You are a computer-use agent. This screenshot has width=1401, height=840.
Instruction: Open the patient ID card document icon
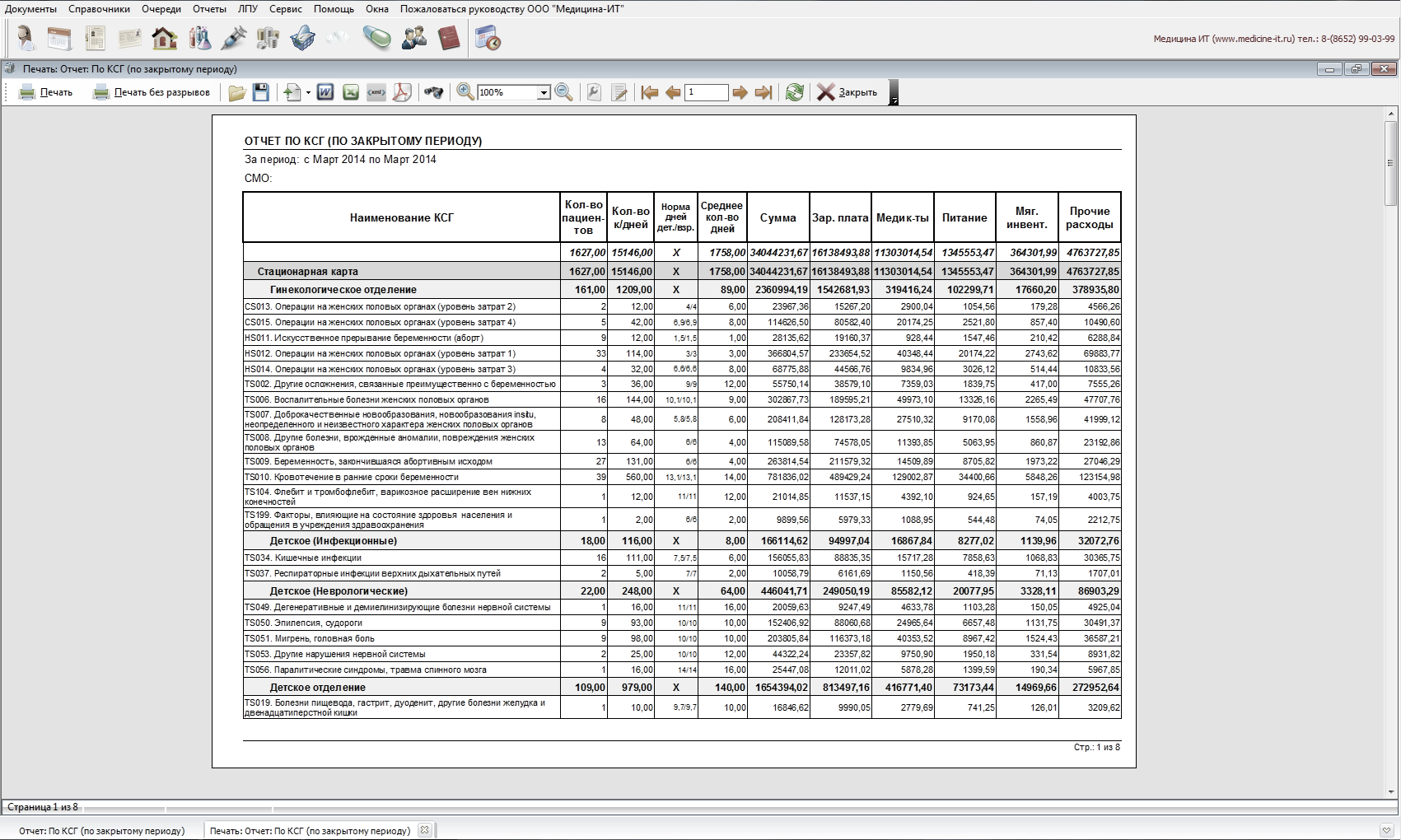point(95,38)
